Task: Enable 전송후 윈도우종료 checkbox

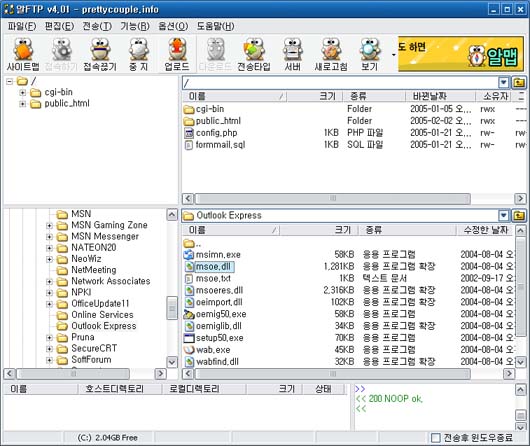Action: point(436,438)
